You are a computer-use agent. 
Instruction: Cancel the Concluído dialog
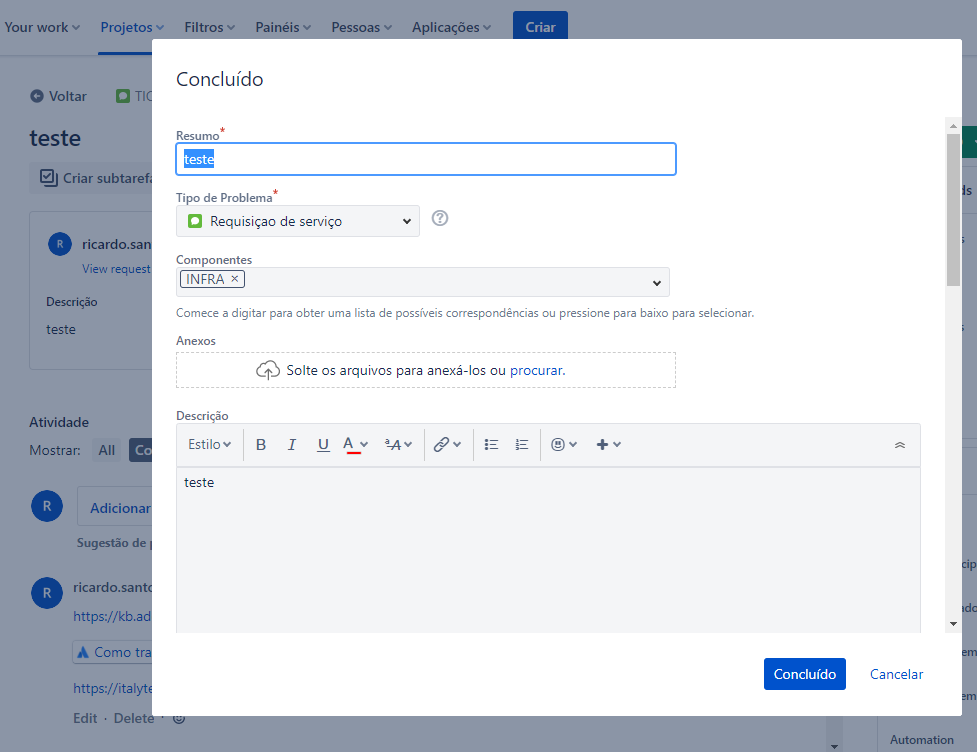[896, 674]
